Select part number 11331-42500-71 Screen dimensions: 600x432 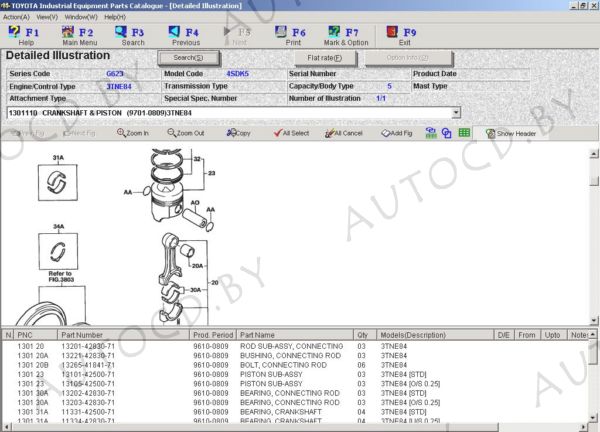point(88,412)
